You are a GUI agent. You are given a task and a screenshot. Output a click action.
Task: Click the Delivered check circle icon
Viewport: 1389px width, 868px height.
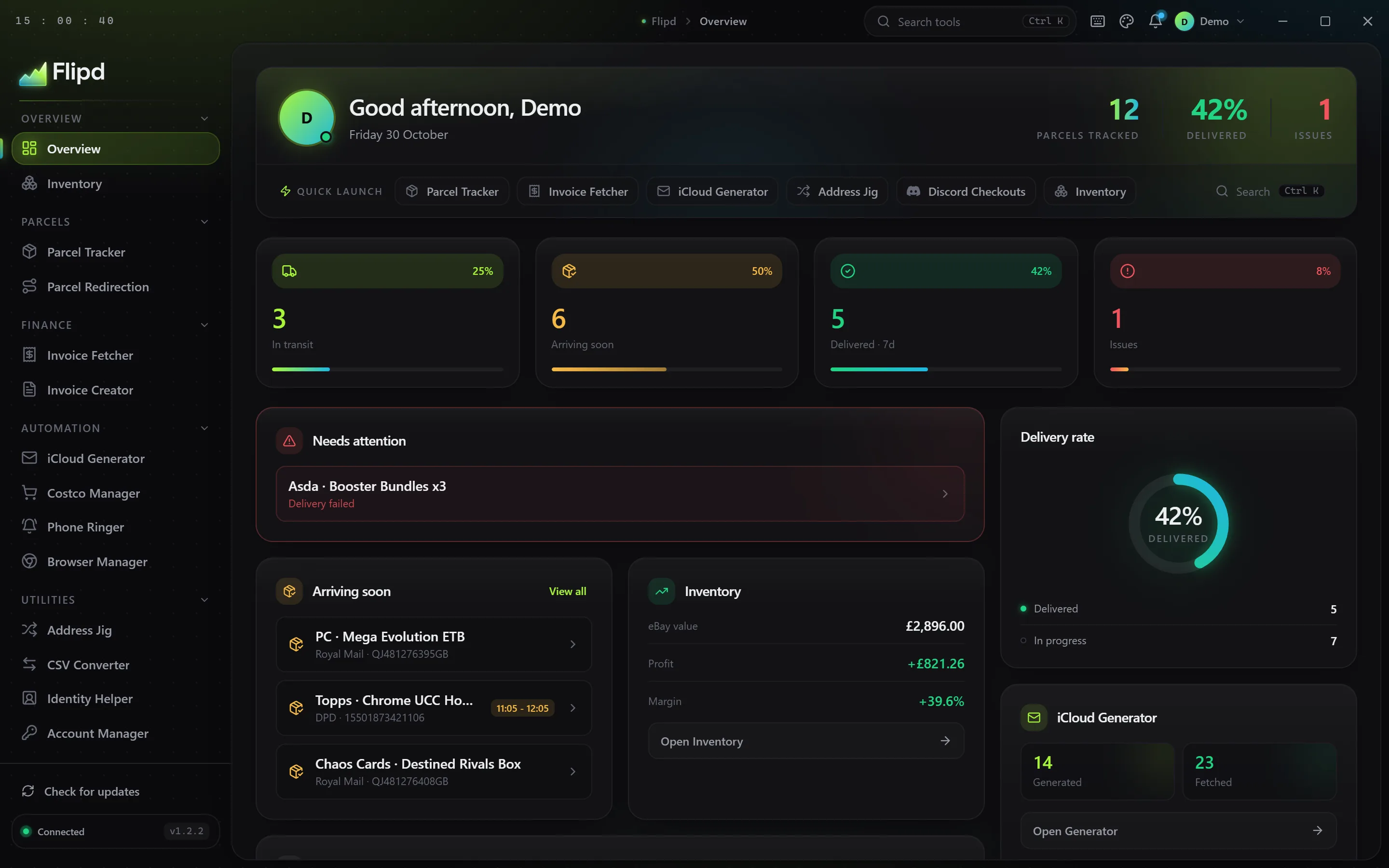[848, 271]
